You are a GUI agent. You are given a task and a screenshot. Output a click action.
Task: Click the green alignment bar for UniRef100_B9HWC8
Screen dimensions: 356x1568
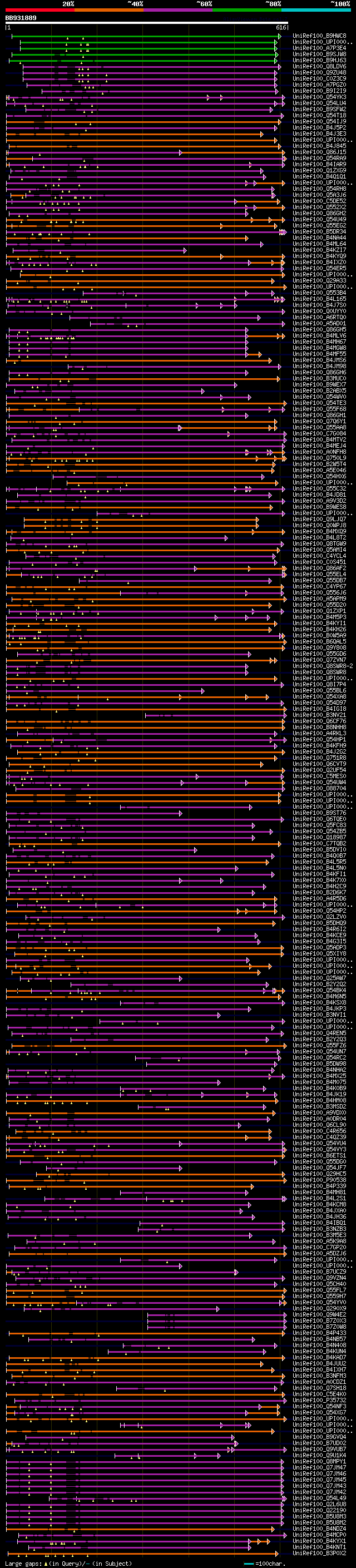coord(146,36)
